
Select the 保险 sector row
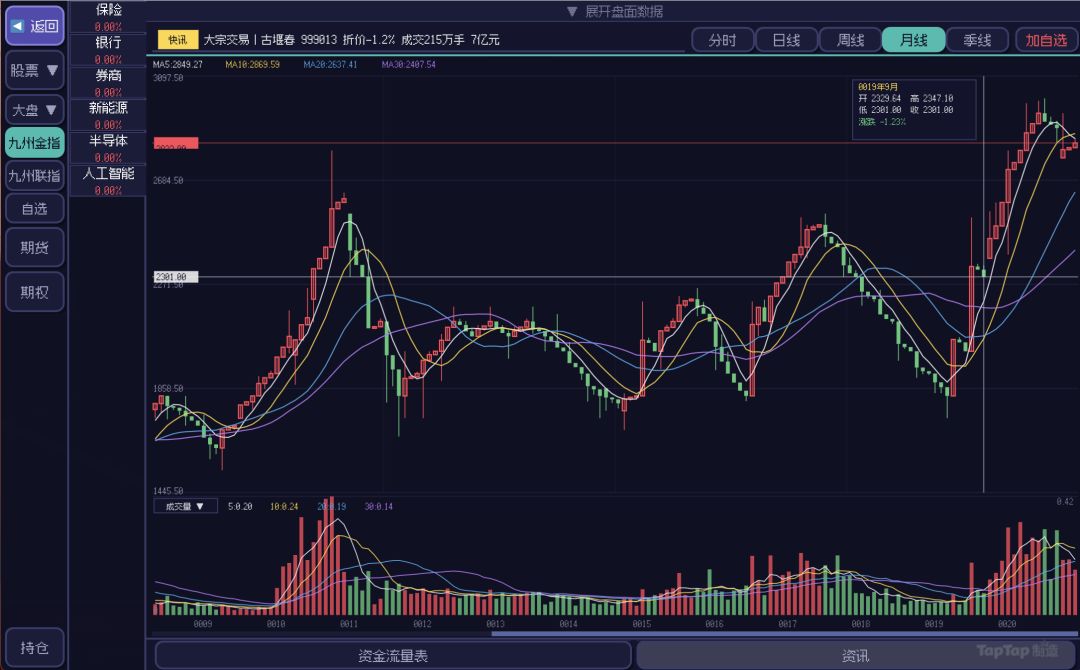(108, 17)
